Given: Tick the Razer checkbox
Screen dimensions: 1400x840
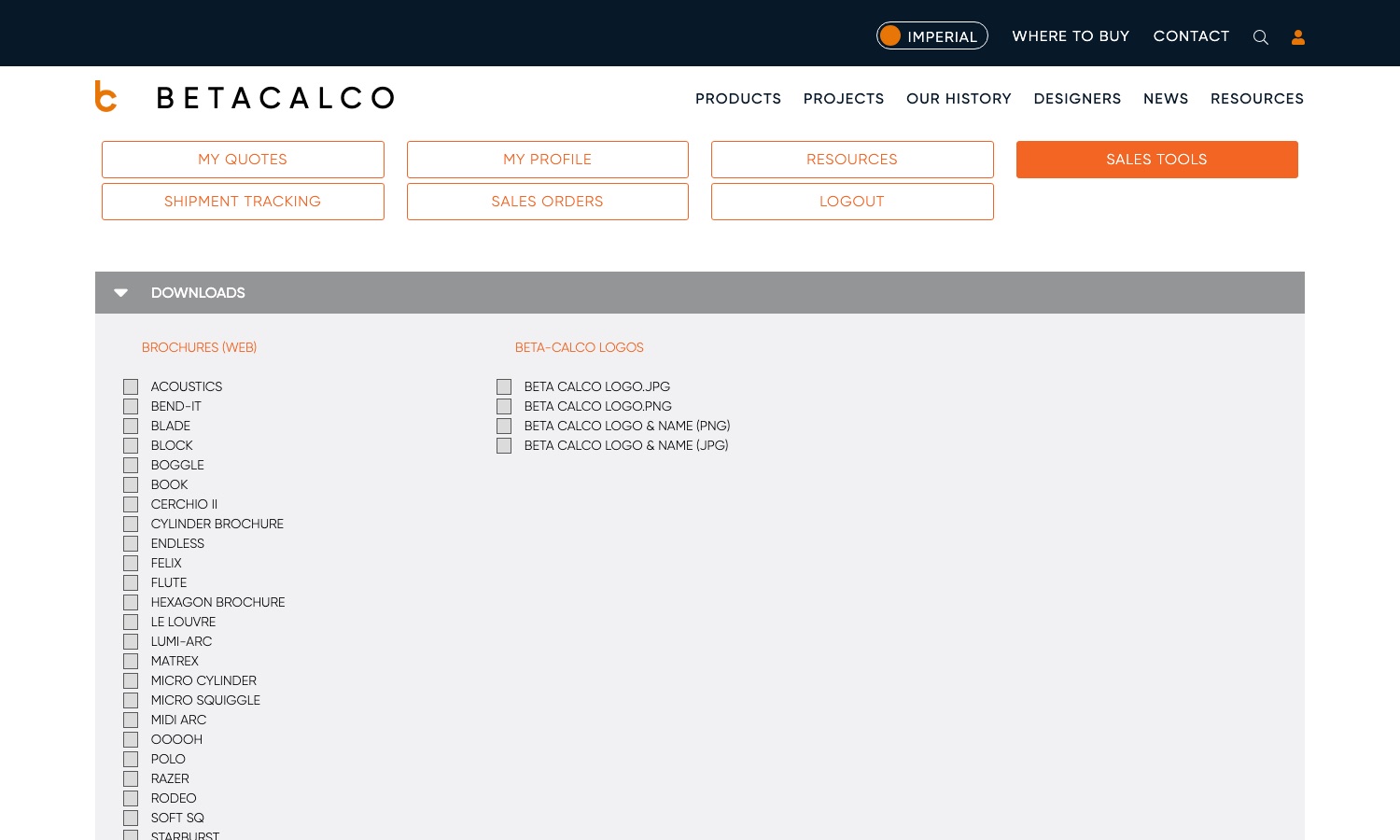Looking at the screenshot, I should click(131, 778).
